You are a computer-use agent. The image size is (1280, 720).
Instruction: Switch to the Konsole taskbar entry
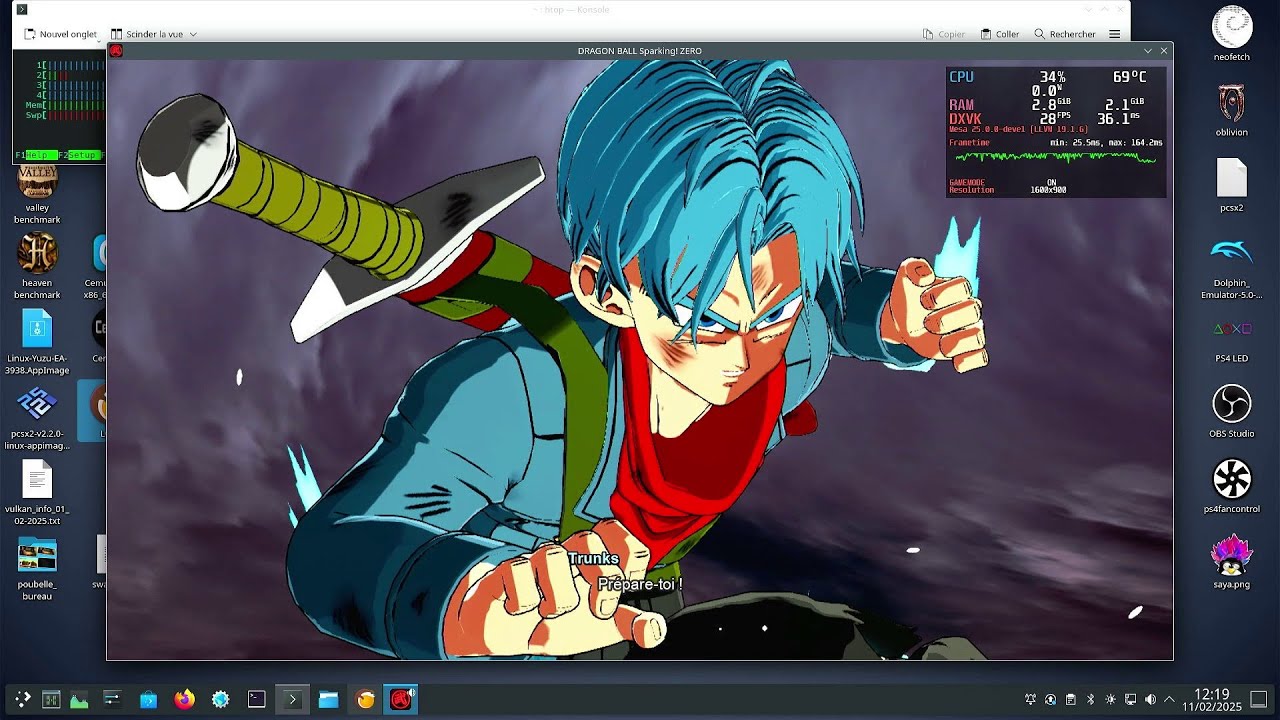(293, 700)
